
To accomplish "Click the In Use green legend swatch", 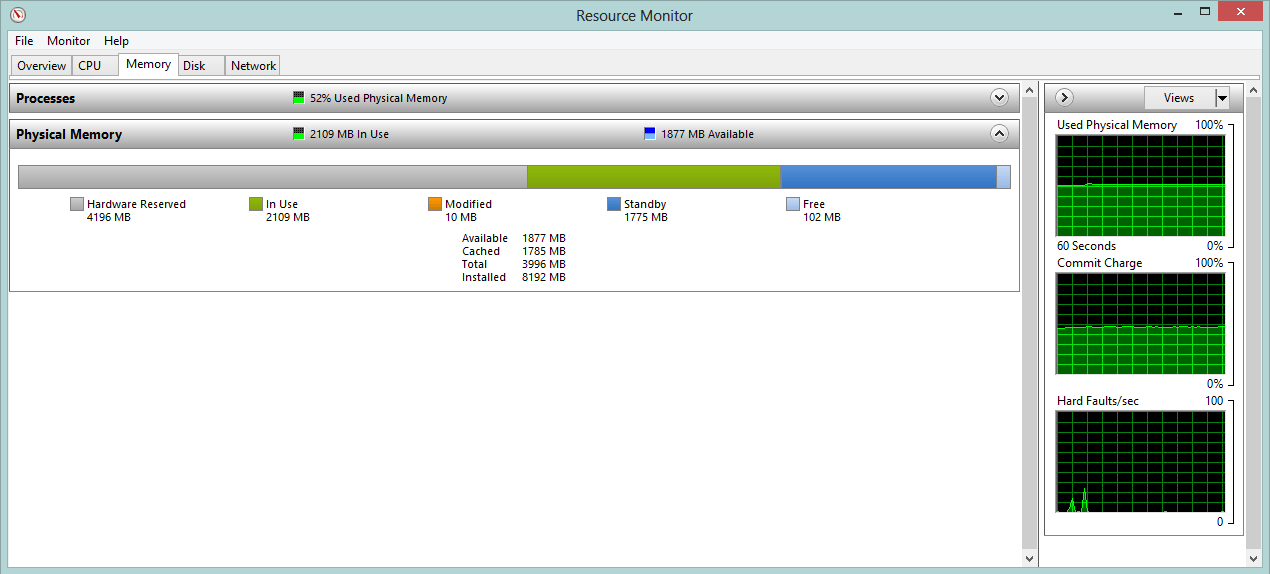I will coord(256,204).
